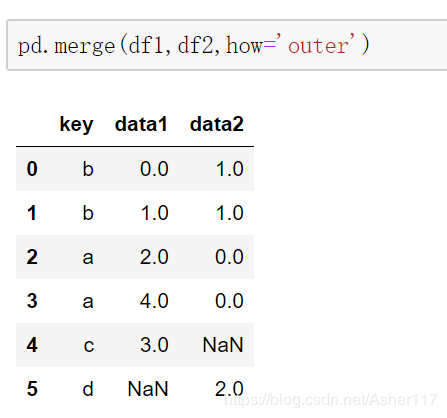Click the pd.merge code input cell
The image size is (447, 418).
(x=227, y=45)
